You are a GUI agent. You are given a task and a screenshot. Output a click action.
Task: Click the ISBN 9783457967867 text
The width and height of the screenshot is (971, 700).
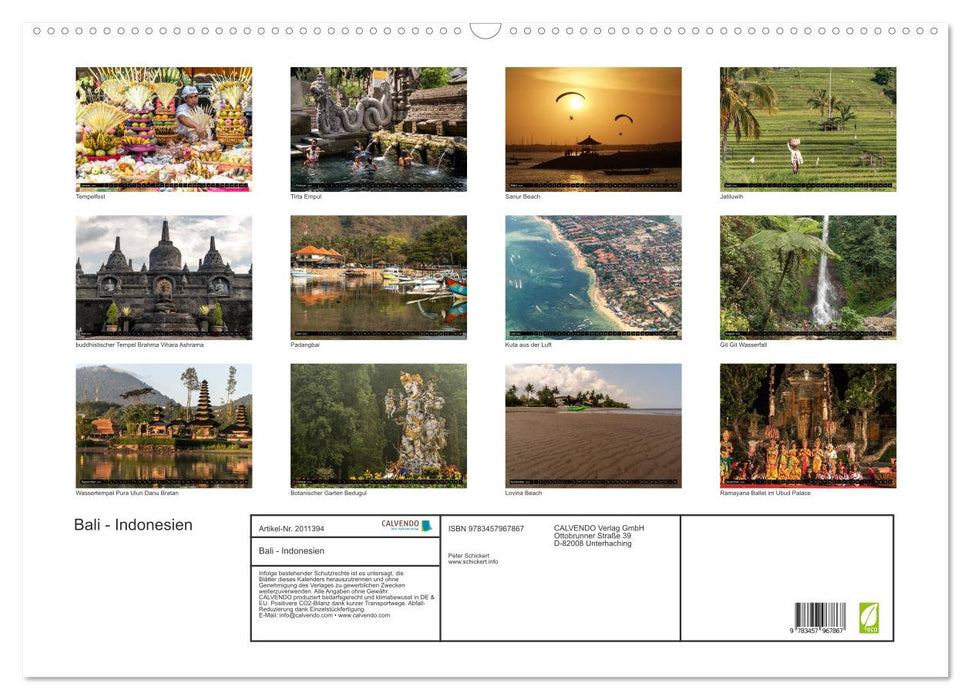(484, 528)
